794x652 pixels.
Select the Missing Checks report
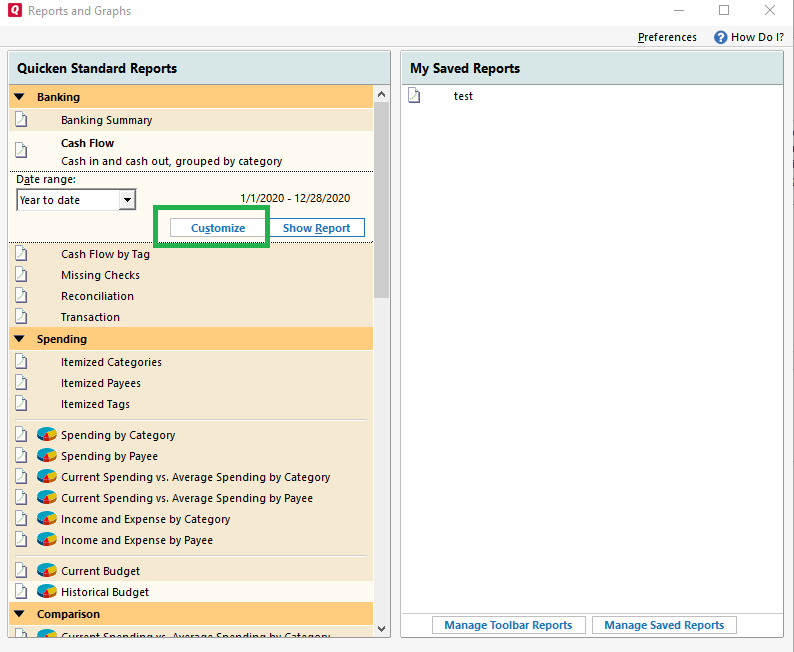coord(100,275)
